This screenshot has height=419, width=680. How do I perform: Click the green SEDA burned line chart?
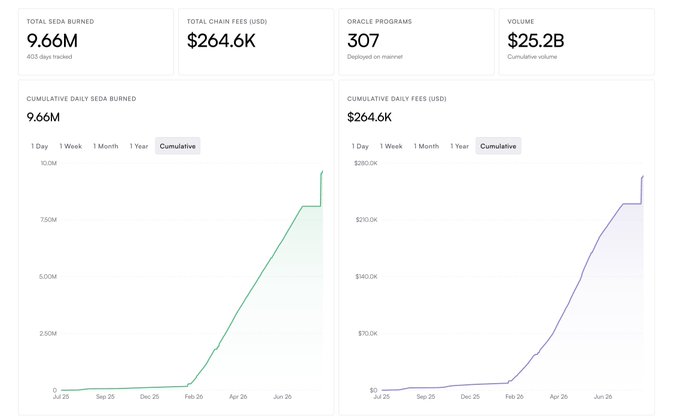(192, 278)
